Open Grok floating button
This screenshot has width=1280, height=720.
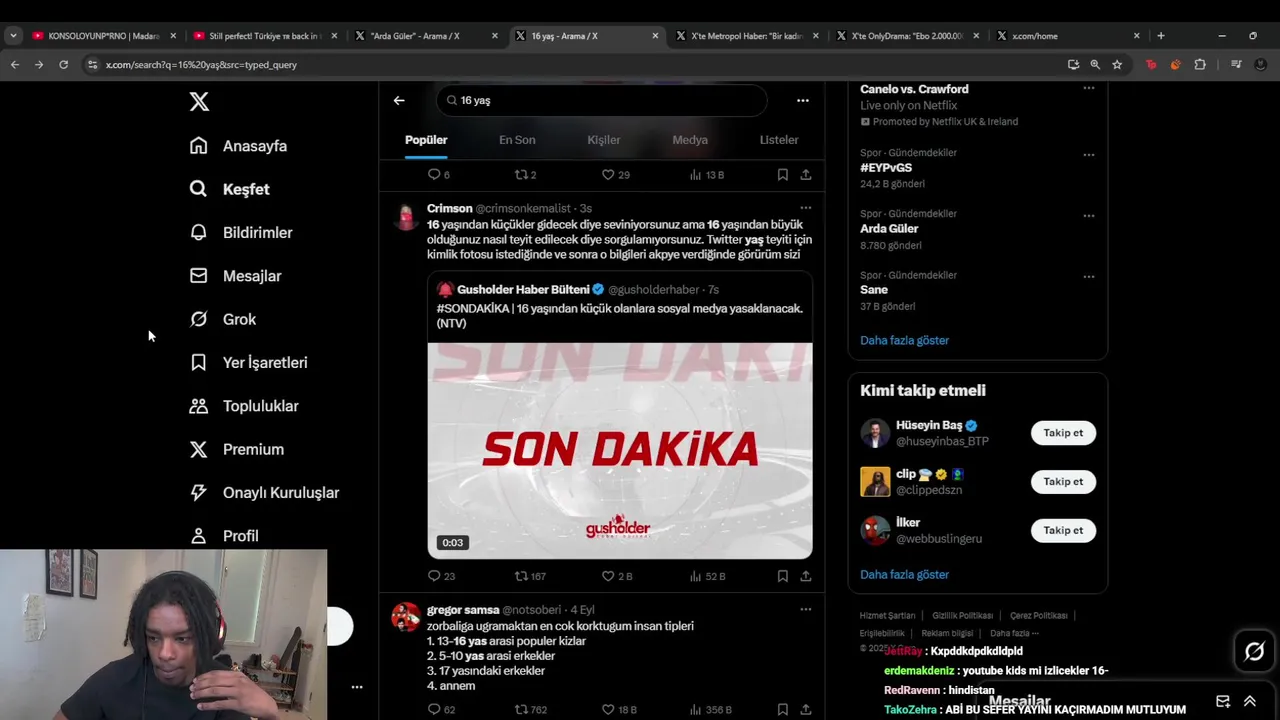pos(1254,652)
